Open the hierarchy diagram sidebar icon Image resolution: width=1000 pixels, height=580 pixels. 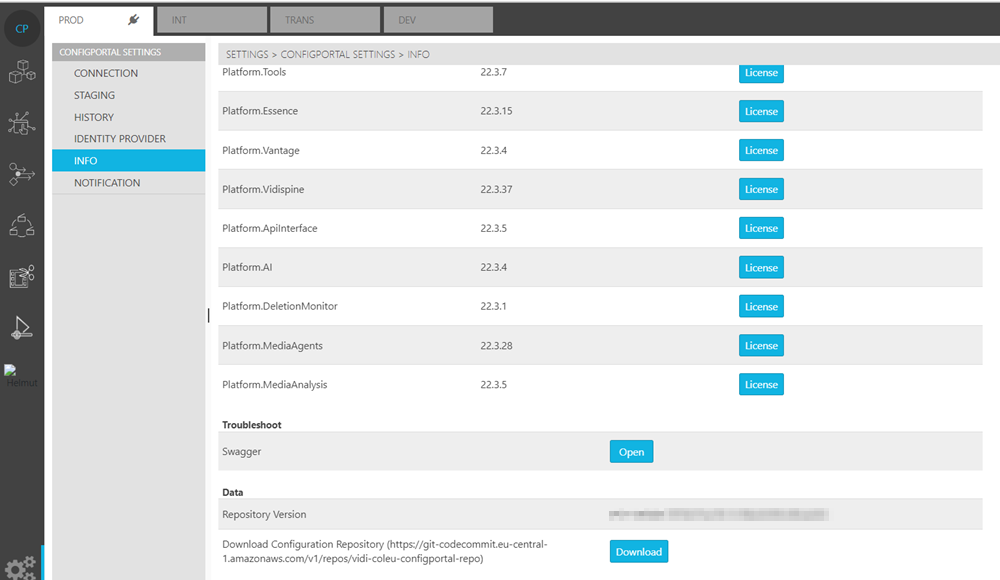coord(21,226)
